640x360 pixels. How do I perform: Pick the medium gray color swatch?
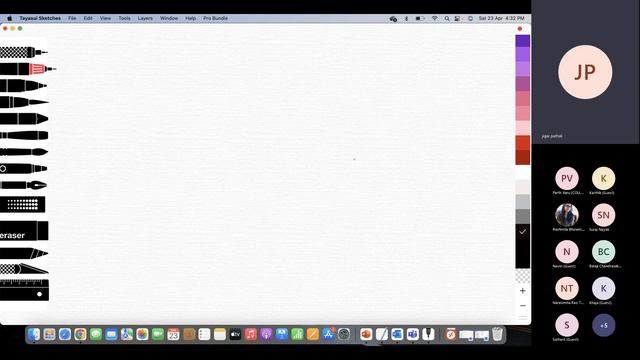pyautogui.click(x=522, y=216)
